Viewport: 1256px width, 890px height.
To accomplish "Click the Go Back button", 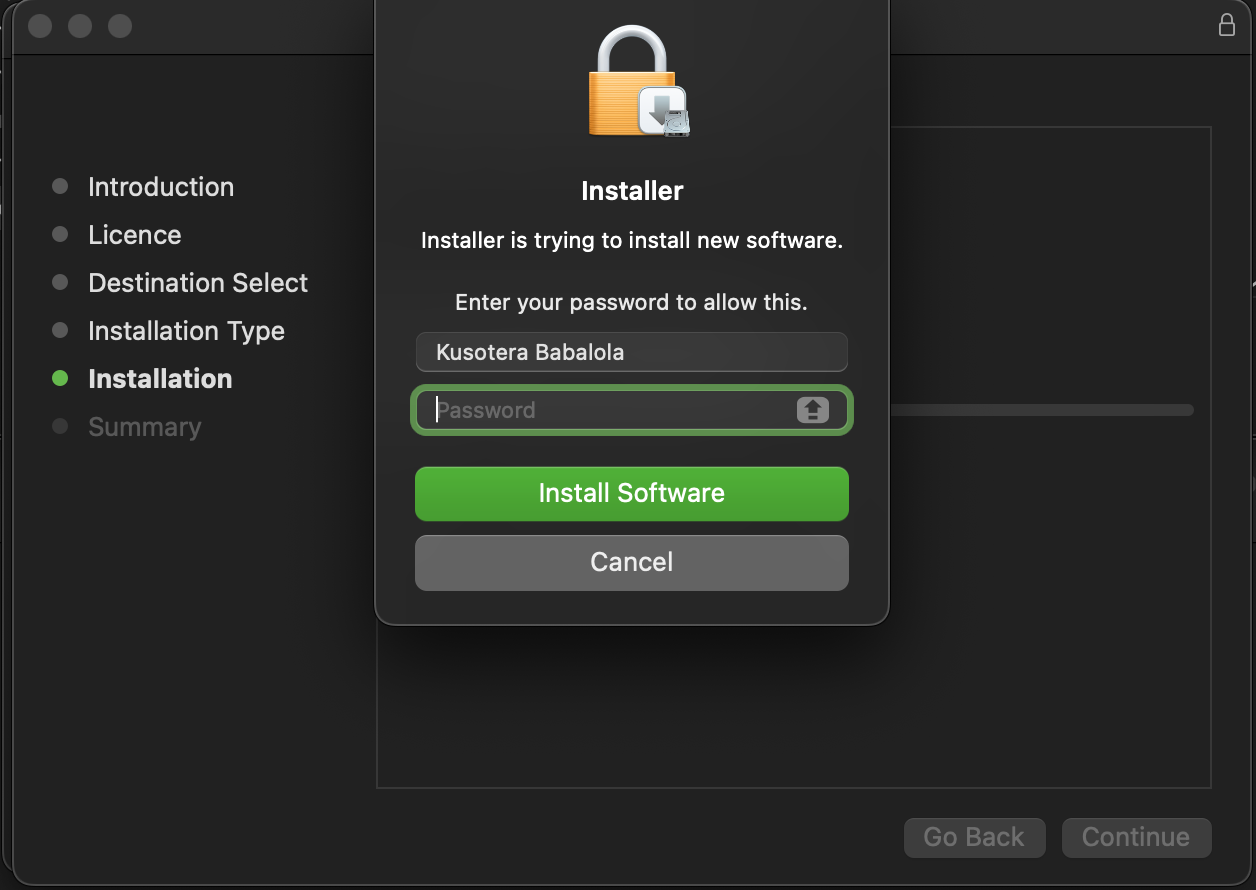I will click(x=974, y=837).
